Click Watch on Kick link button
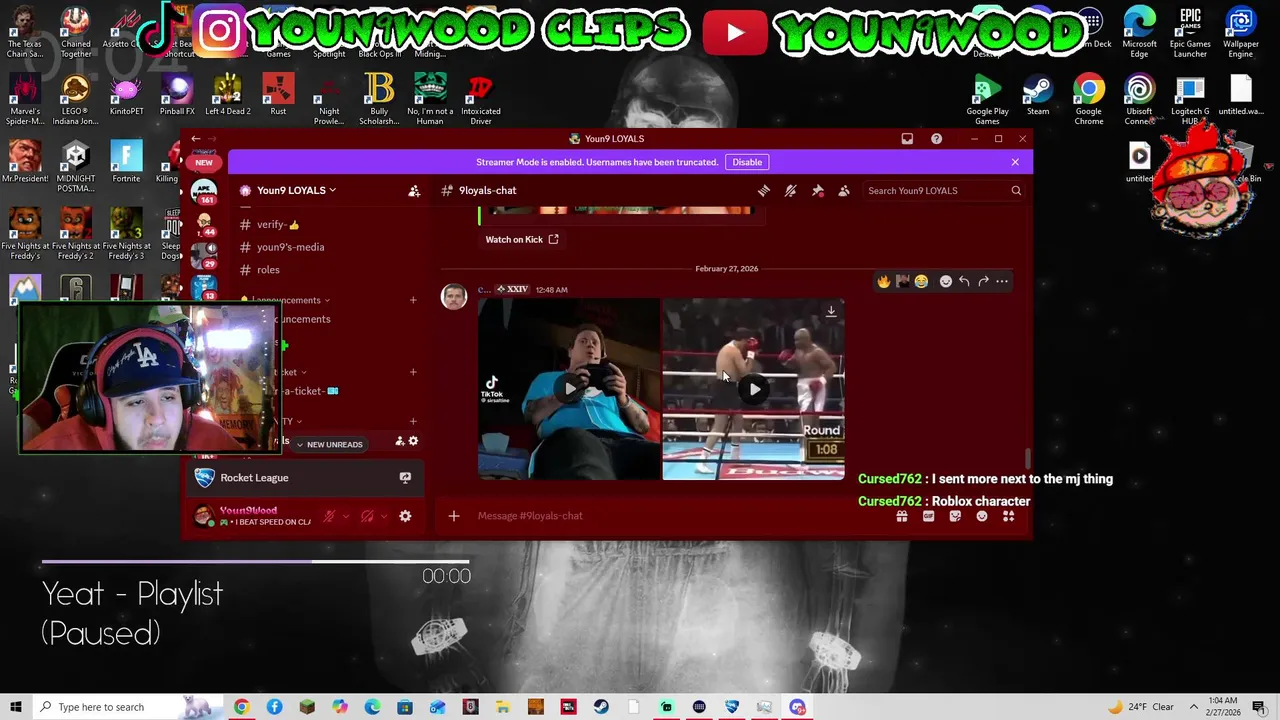This screenshot has height=720, width=1280. 521,239
